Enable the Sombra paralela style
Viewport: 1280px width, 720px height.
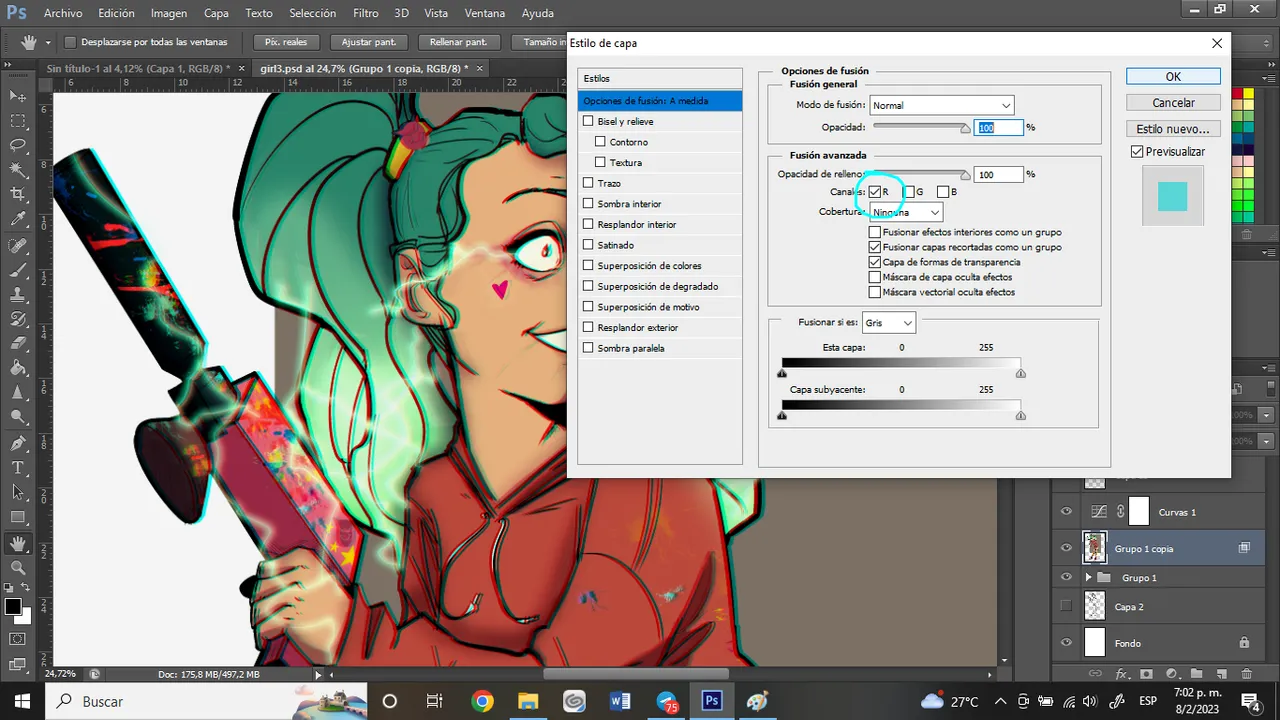click(588, 348)
